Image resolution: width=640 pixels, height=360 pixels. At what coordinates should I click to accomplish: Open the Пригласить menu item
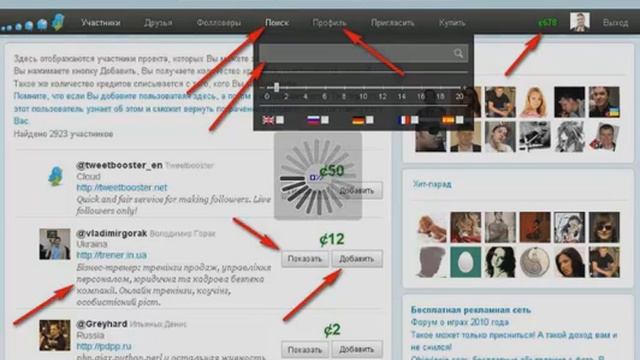[x=392, y=23]
